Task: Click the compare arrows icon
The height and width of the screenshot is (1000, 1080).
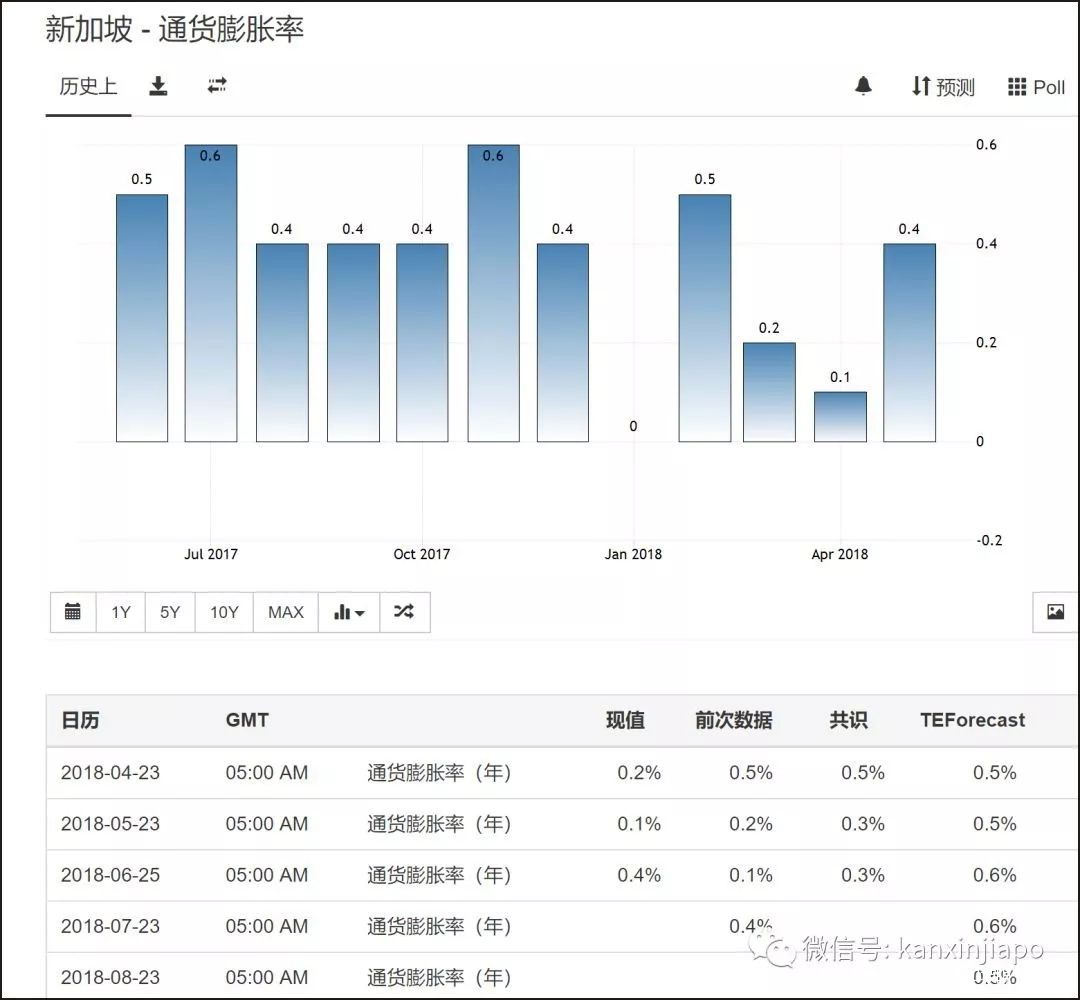Action: coord(217,86)
